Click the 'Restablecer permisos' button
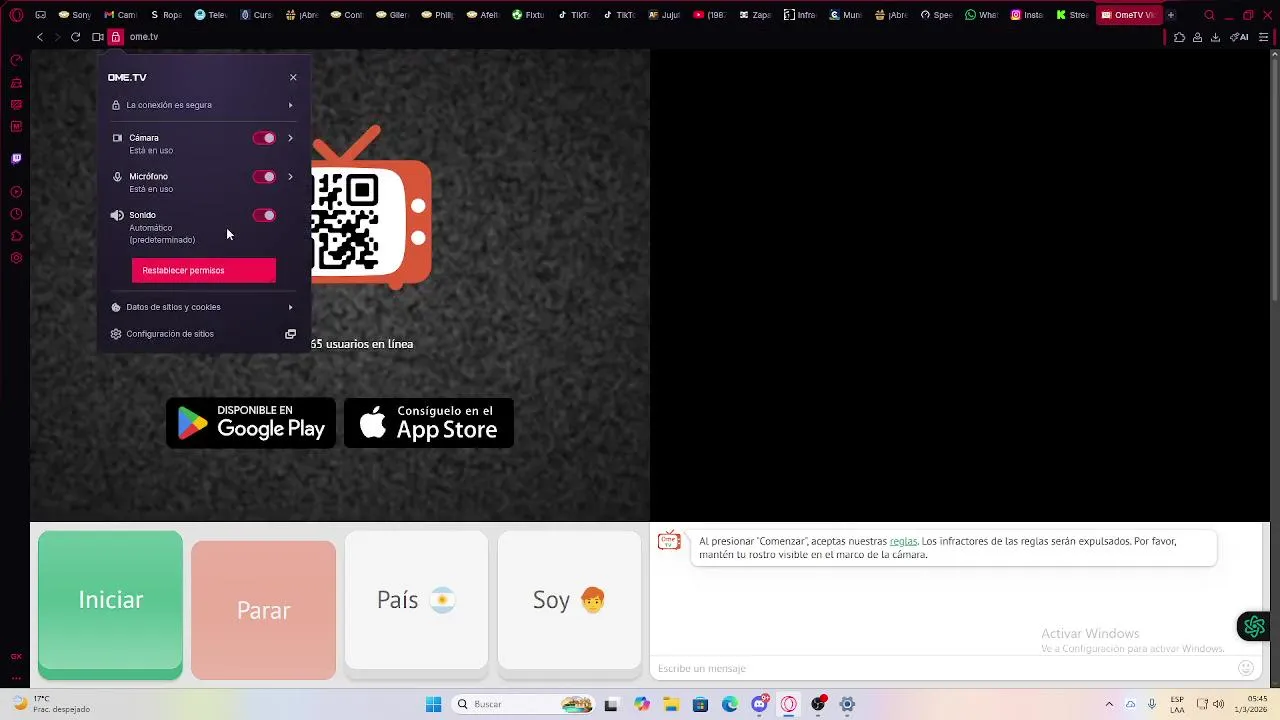 (204, 270)
